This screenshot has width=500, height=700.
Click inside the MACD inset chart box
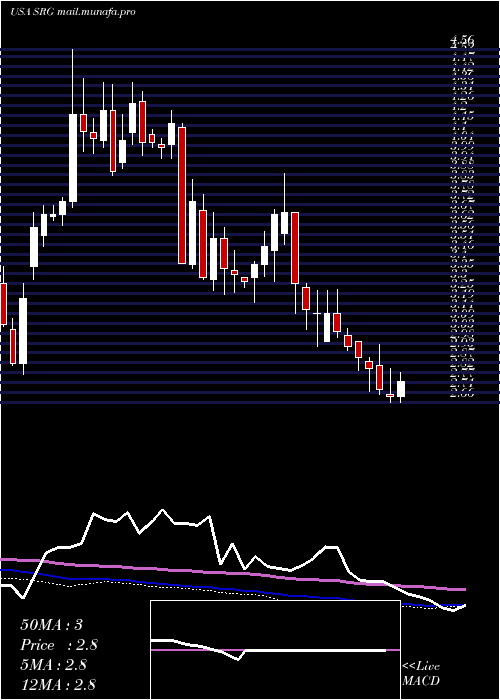tap(275, 650)
